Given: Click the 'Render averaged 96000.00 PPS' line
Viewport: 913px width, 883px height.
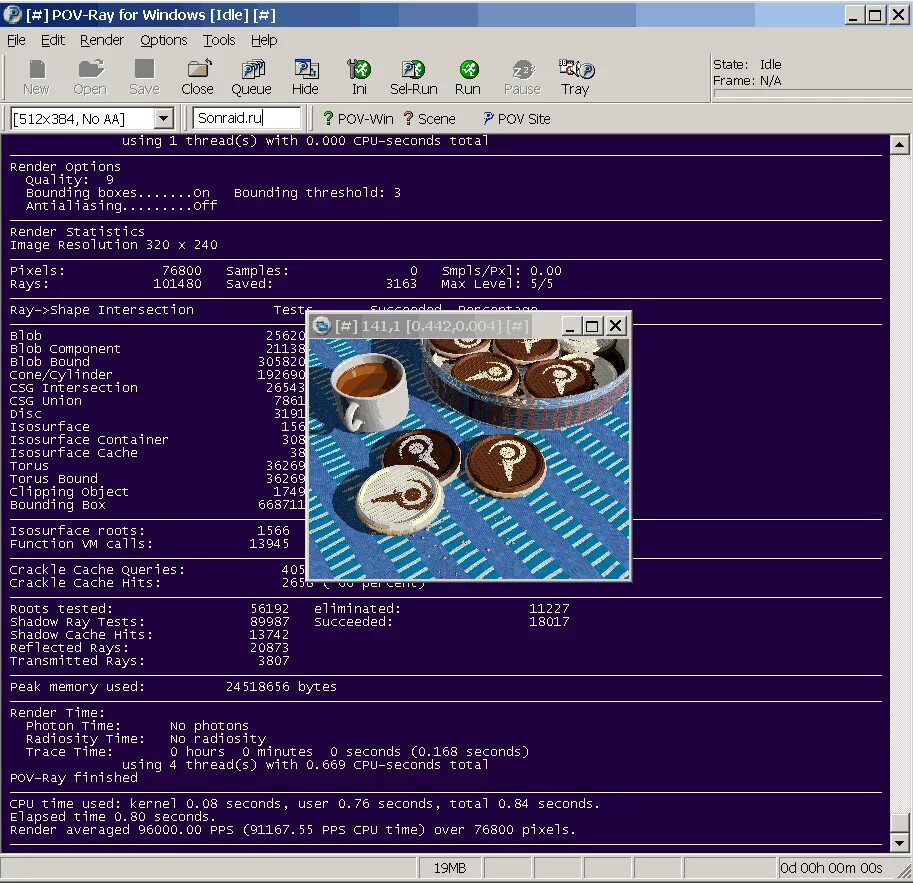Looking at the screenshot, I should pyautogui.click(x=293, y=829).
